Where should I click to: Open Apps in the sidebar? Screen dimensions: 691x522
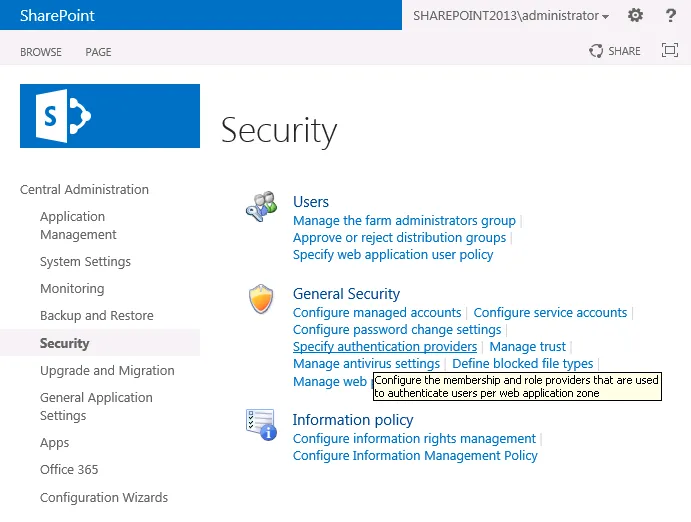tap(55, 443)
